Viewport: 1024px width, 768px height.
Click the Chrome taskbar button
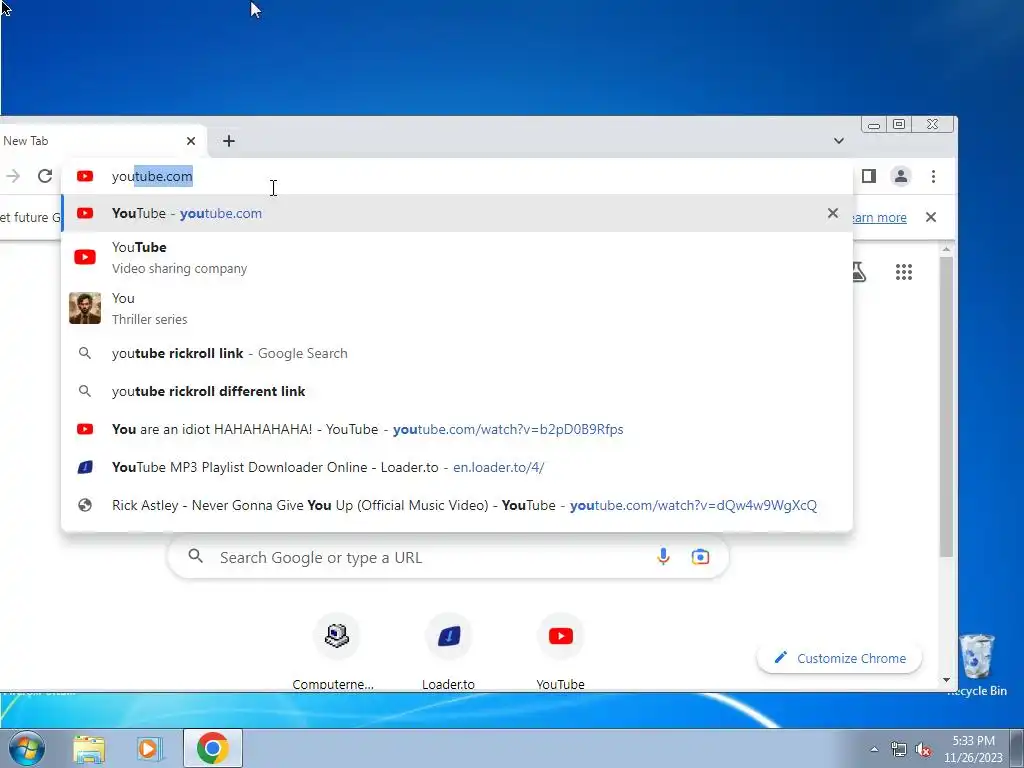(x=212, y=748)
